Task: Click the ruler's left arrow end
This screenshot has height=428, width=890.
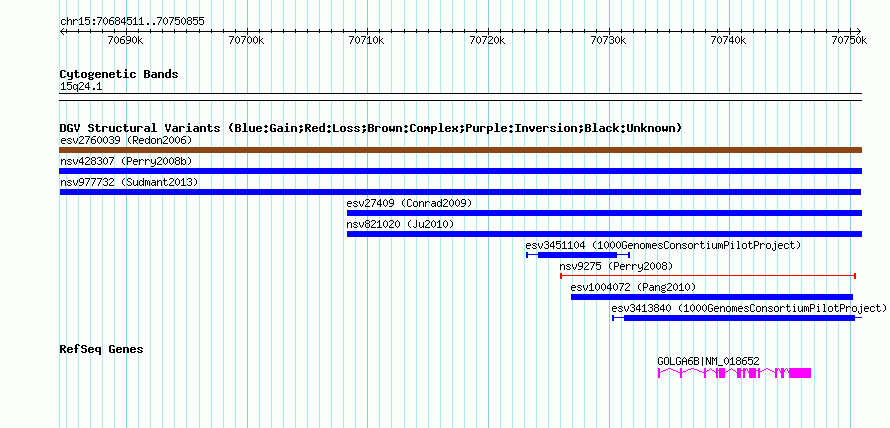Action: (62, 31)
